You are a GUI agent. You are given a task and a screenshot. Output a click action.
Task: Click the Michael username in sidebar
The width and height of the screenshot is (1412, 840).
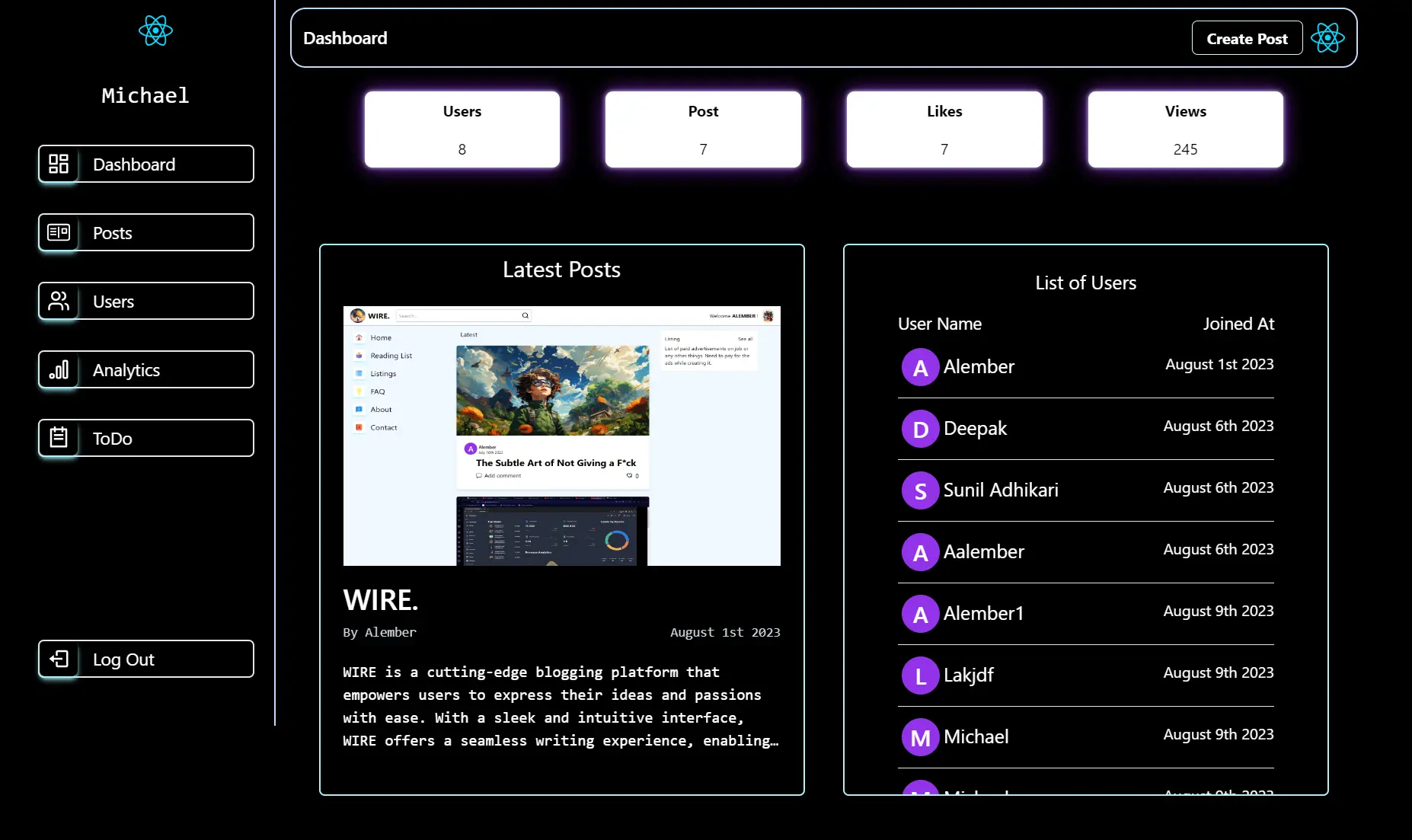point(145,95)
